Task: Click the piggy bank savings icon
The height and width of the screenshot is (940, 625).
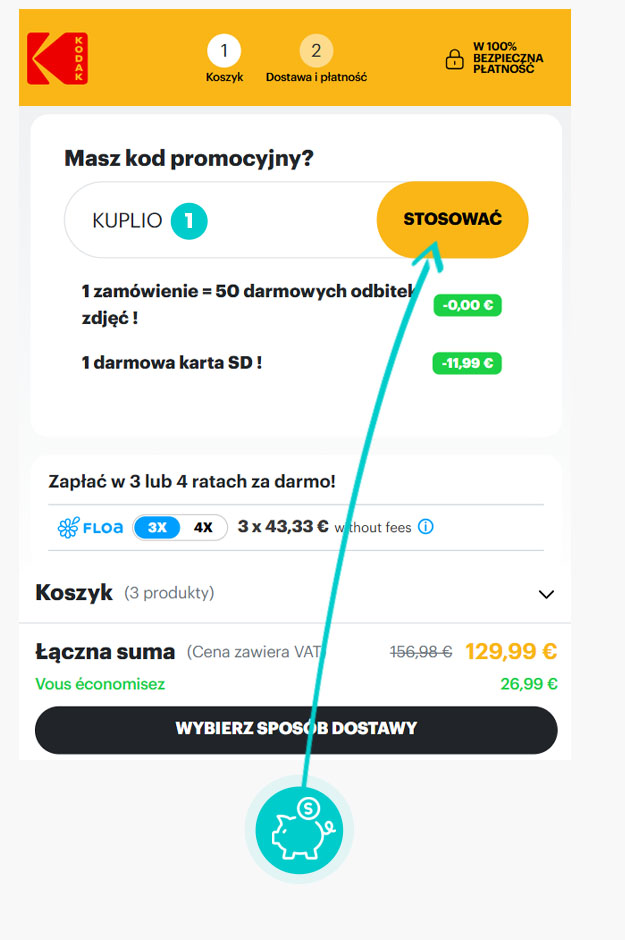Action: point(299,830)
